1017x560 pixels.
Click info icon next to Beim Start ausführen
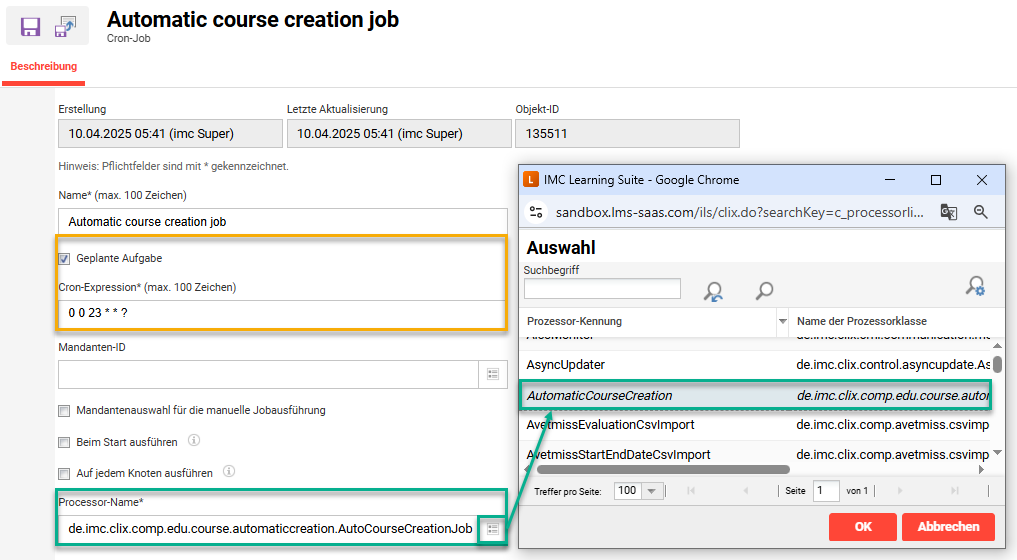coord(195,440)
